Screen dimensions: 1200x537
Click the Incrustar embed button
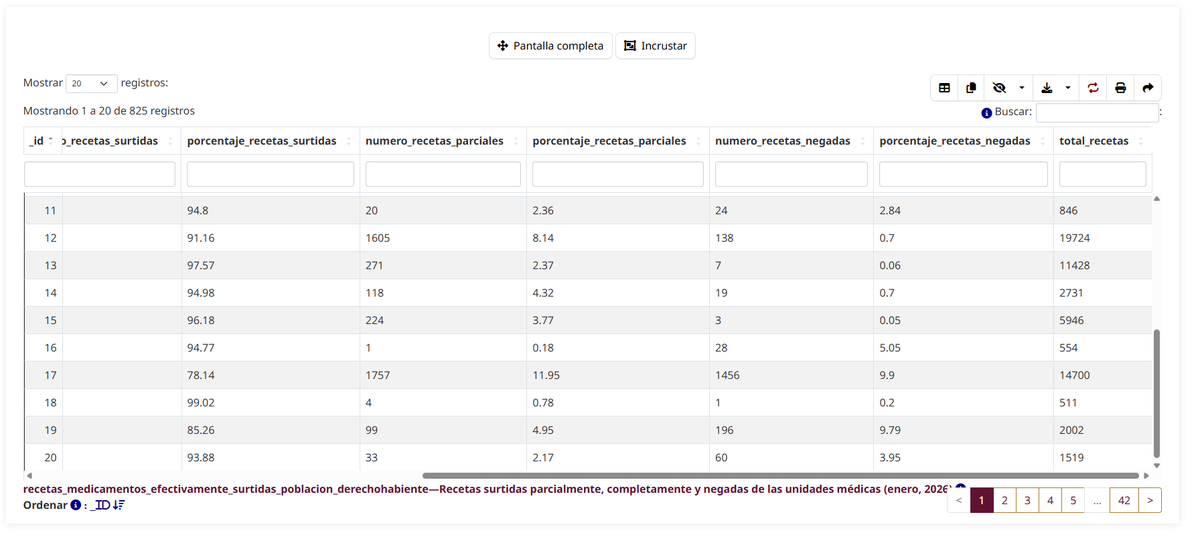click(x=655, y=46)
